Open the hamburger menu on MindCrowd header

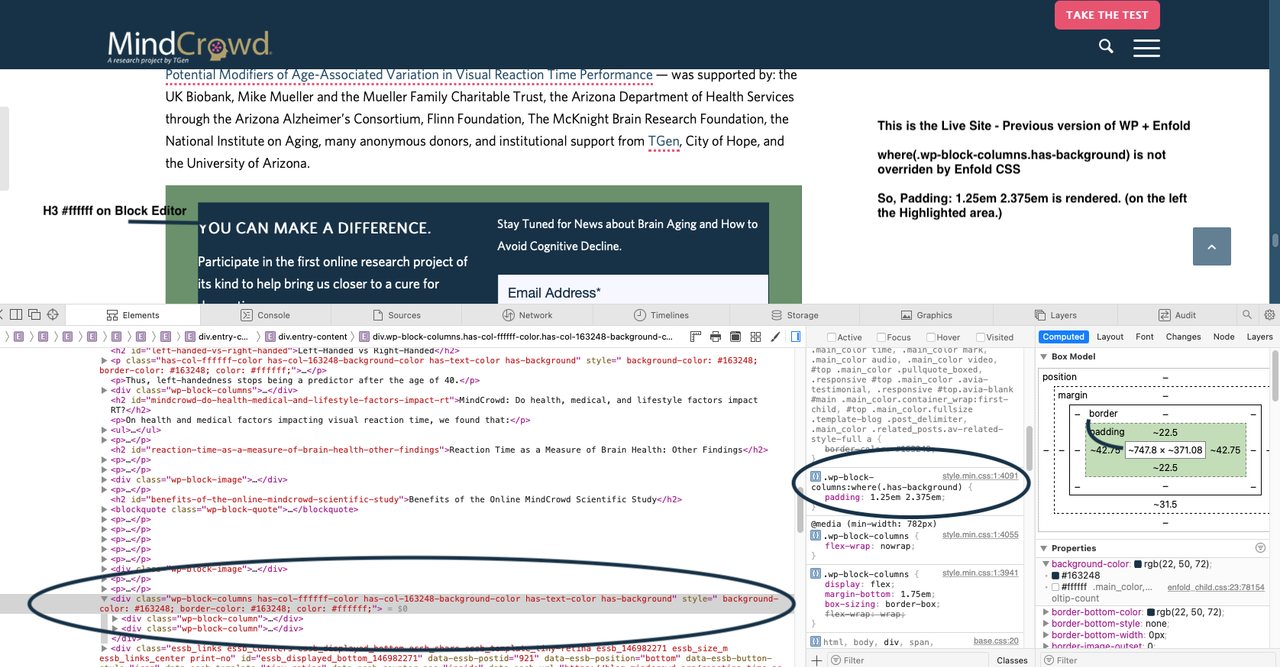[x=1147, y=47]
